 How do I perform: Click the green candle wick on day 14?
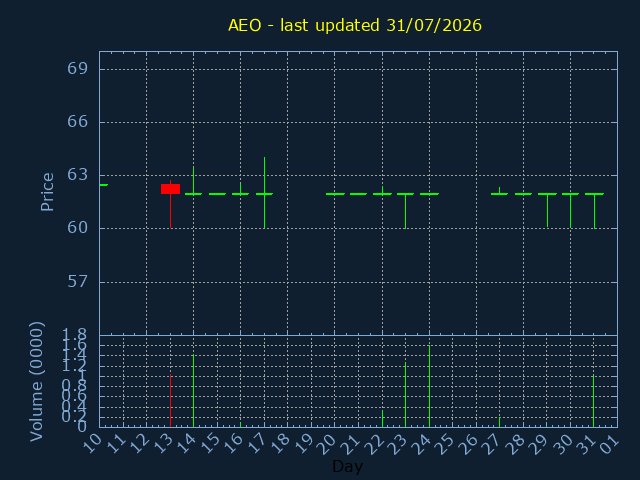point(193,180)
